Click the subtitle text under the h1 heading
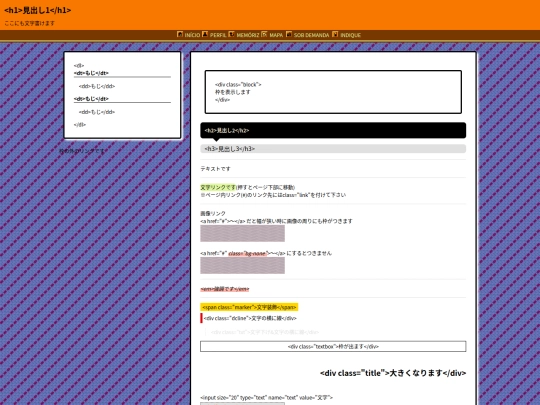Viewport: 540px width, 405px height. coord(30,23)
